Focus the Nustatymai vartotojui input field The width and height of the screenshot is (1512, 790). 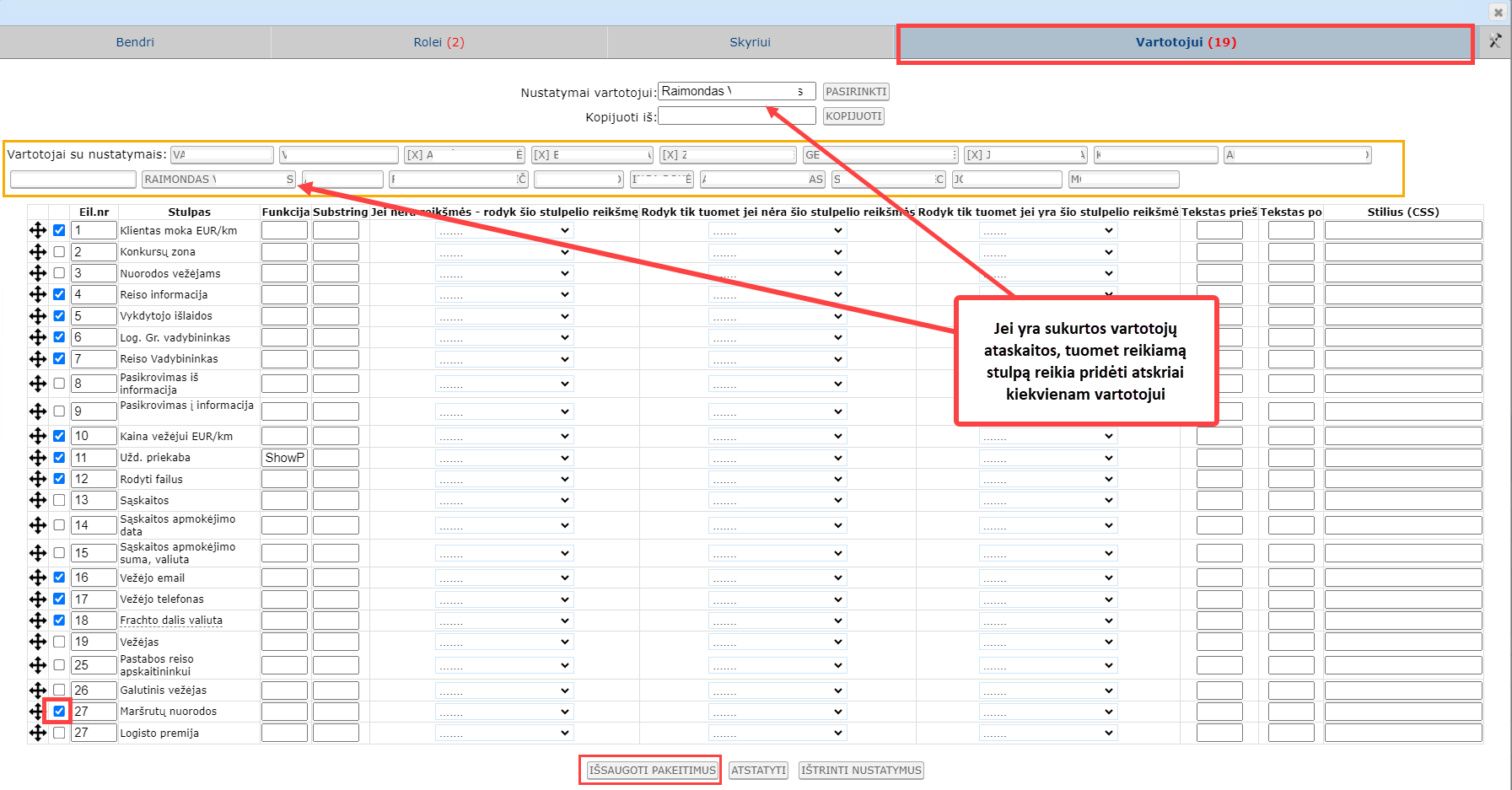click(736, 91)
